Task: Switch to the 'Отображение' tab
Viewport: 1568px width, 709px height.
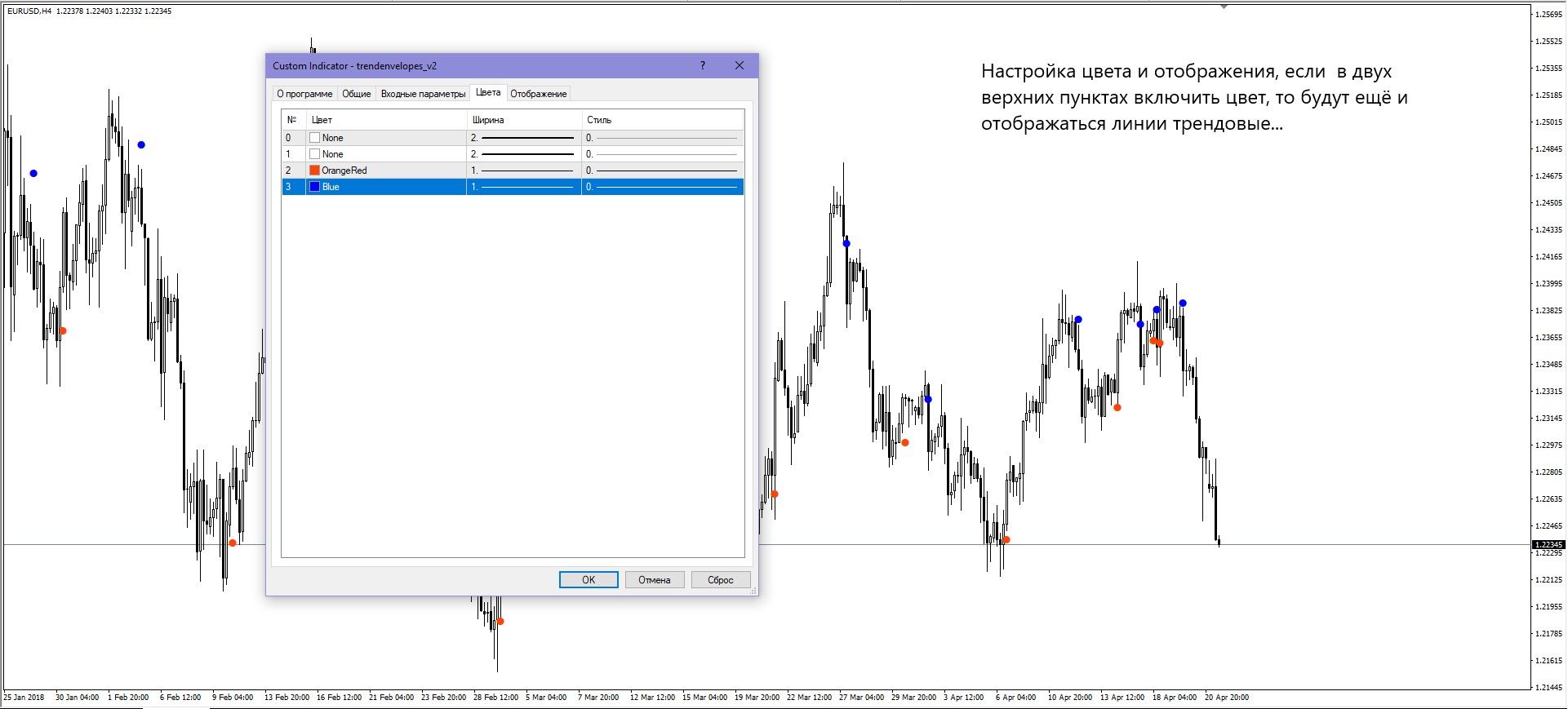Action: (539, 94)
